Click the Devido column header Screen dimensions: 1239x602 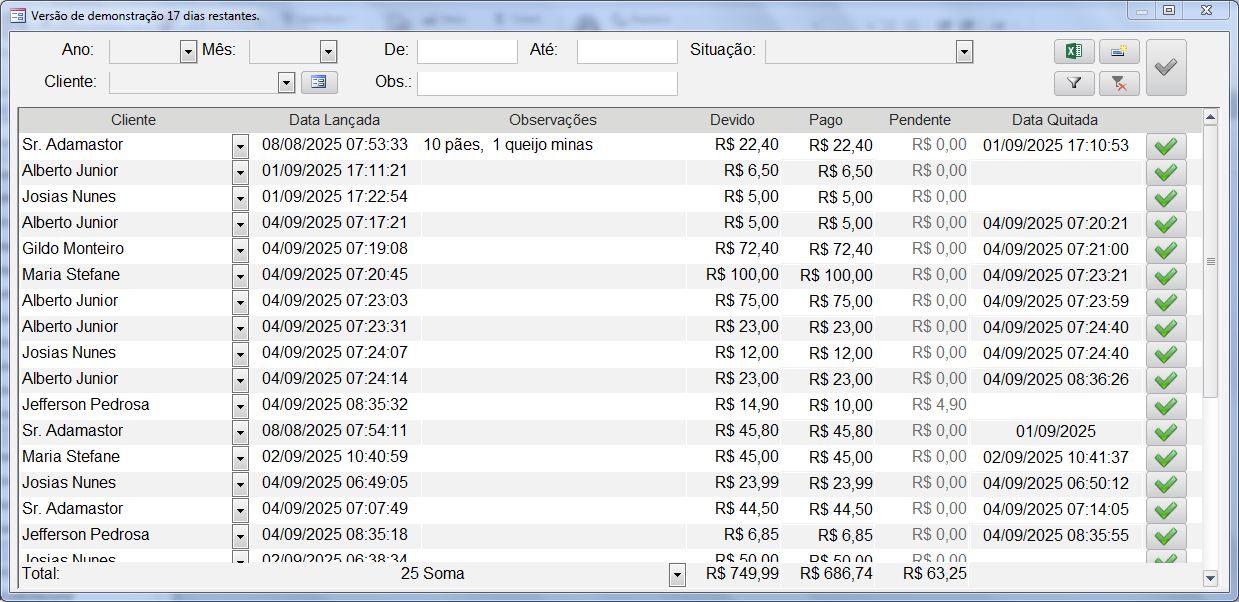pos(732,120)
